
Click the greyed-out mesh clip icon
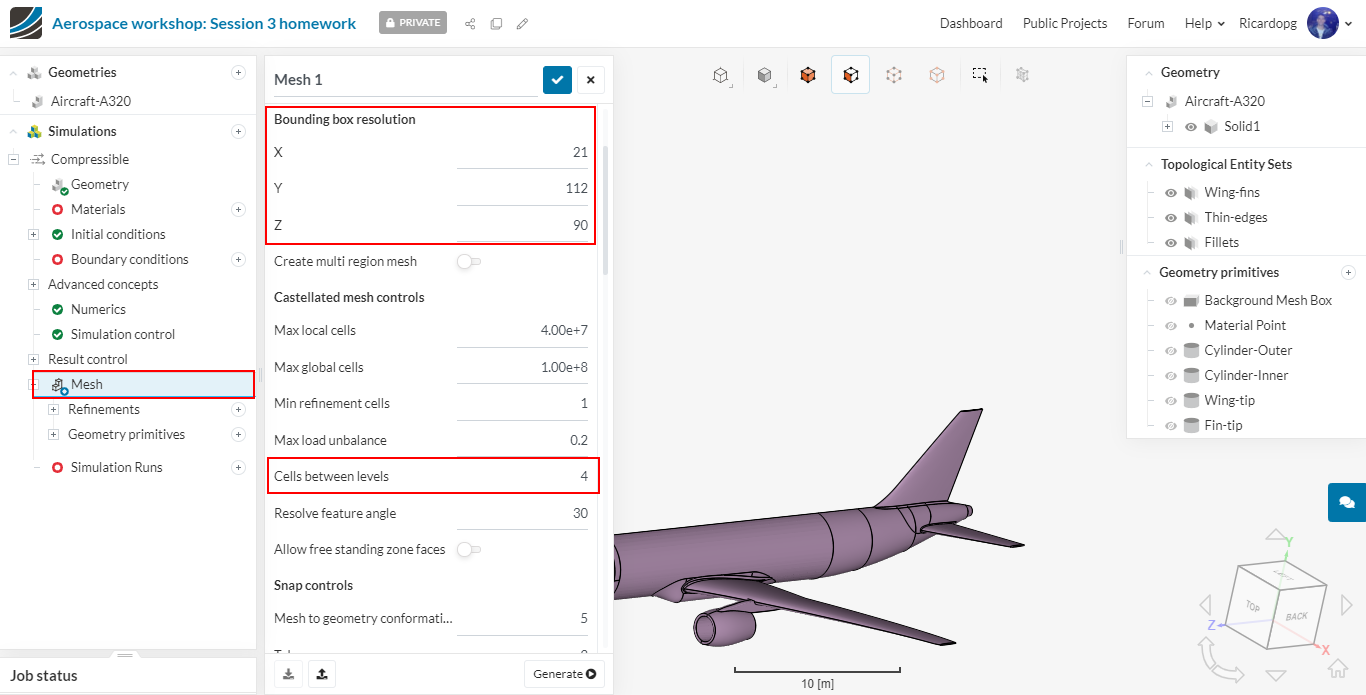tap(1022, 75)
